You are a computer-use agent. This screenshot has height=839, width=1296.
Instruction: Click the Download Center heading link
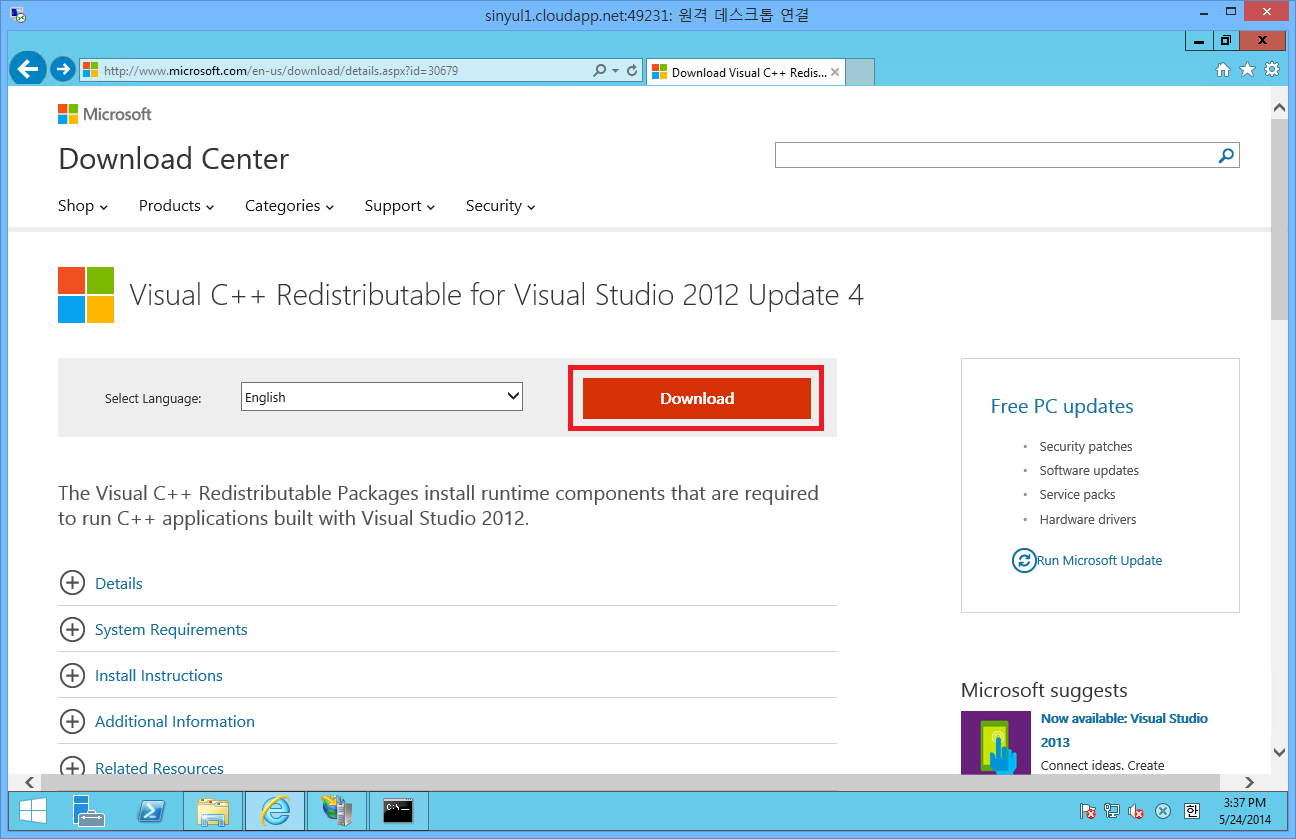pos(174,159)
